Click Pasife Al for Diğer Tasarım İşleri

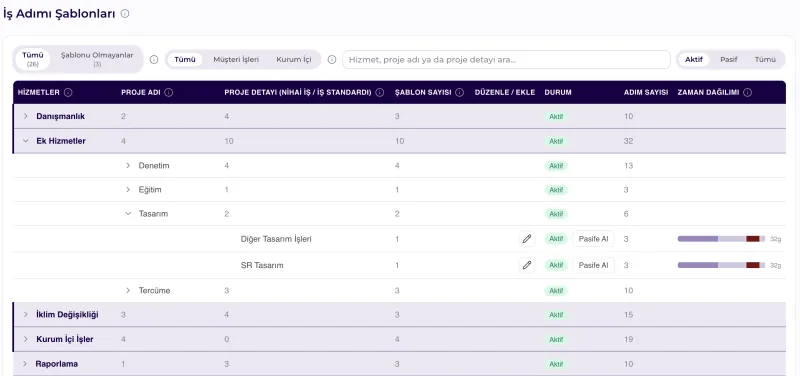click(x=593, y=239)
